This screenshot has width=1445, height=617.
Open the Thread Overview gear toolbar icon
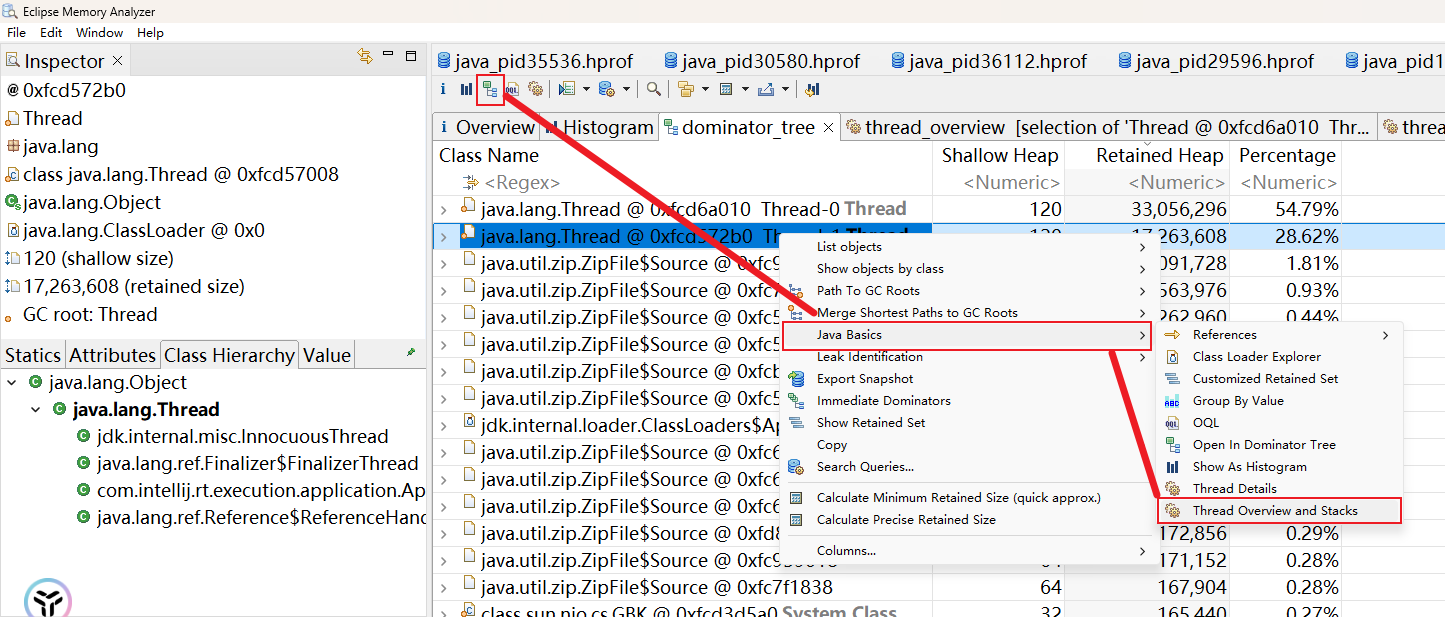(x=535, y=89)
